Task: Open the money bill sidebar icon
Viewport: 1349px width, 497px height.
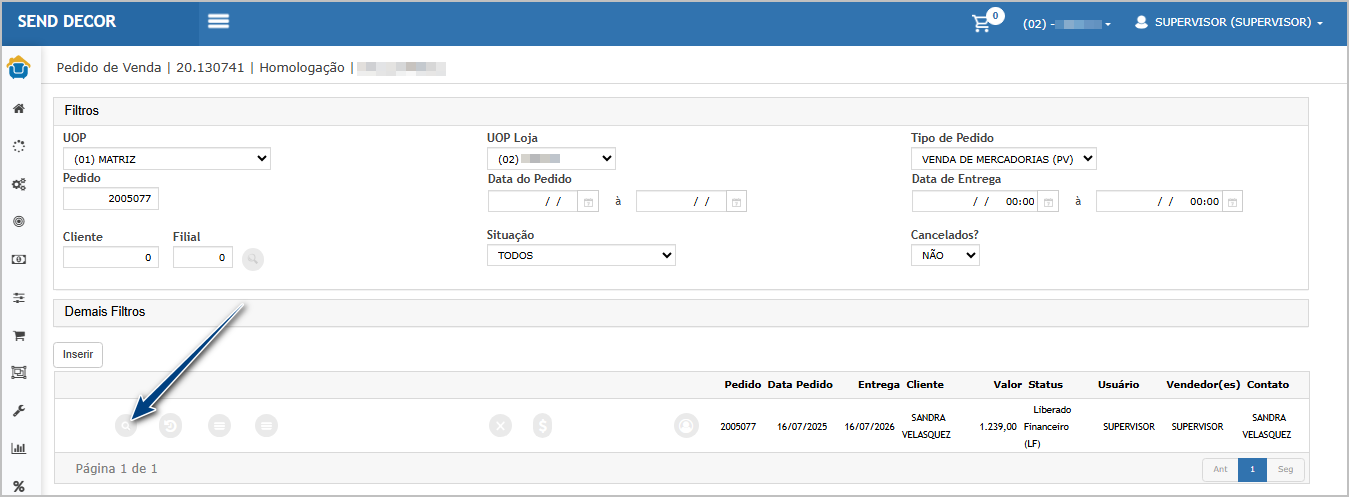Action: tap(18, 259)
